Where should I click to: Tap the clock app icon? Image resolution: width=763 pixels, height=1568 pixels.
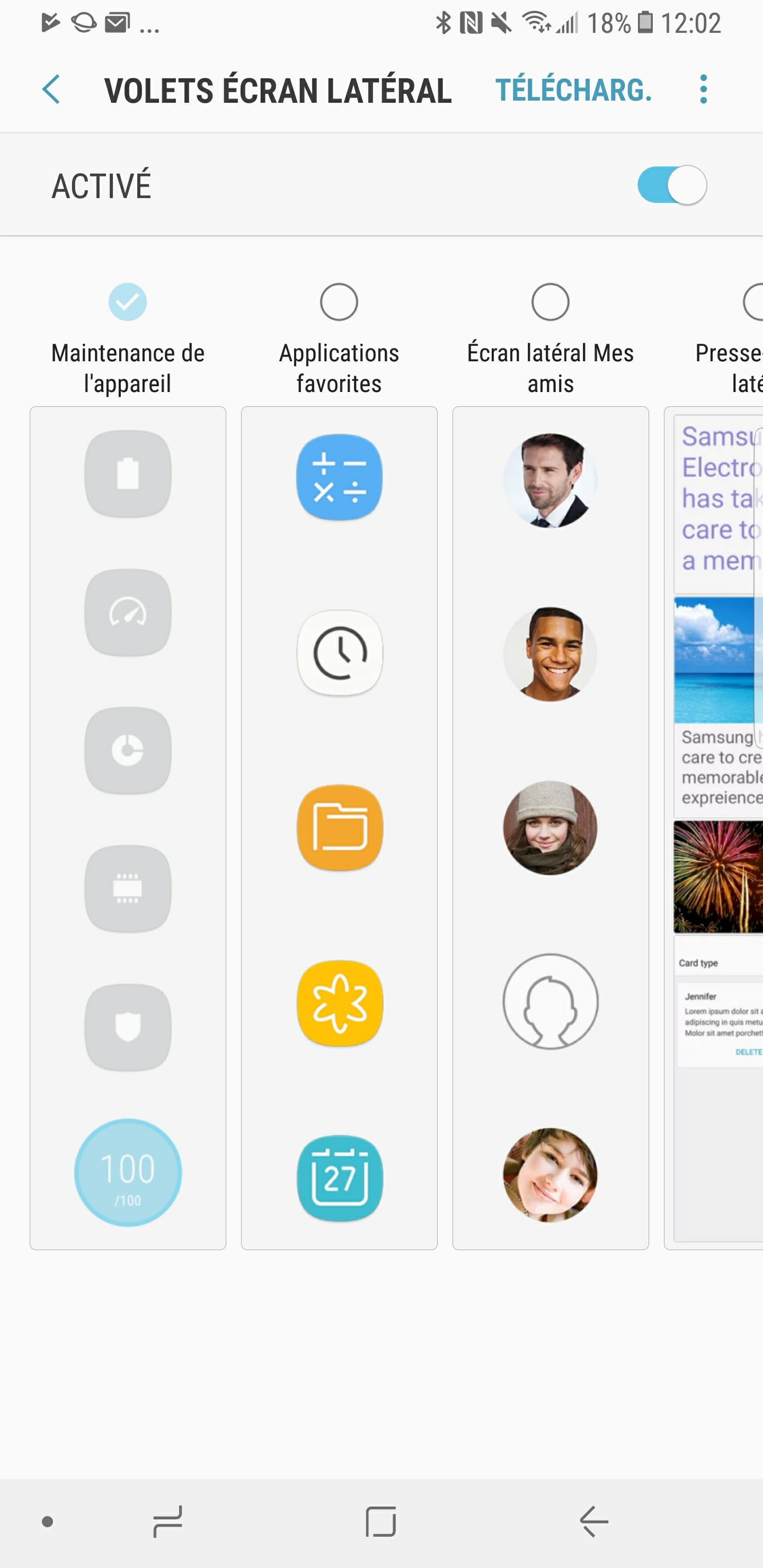click(340, 653)
